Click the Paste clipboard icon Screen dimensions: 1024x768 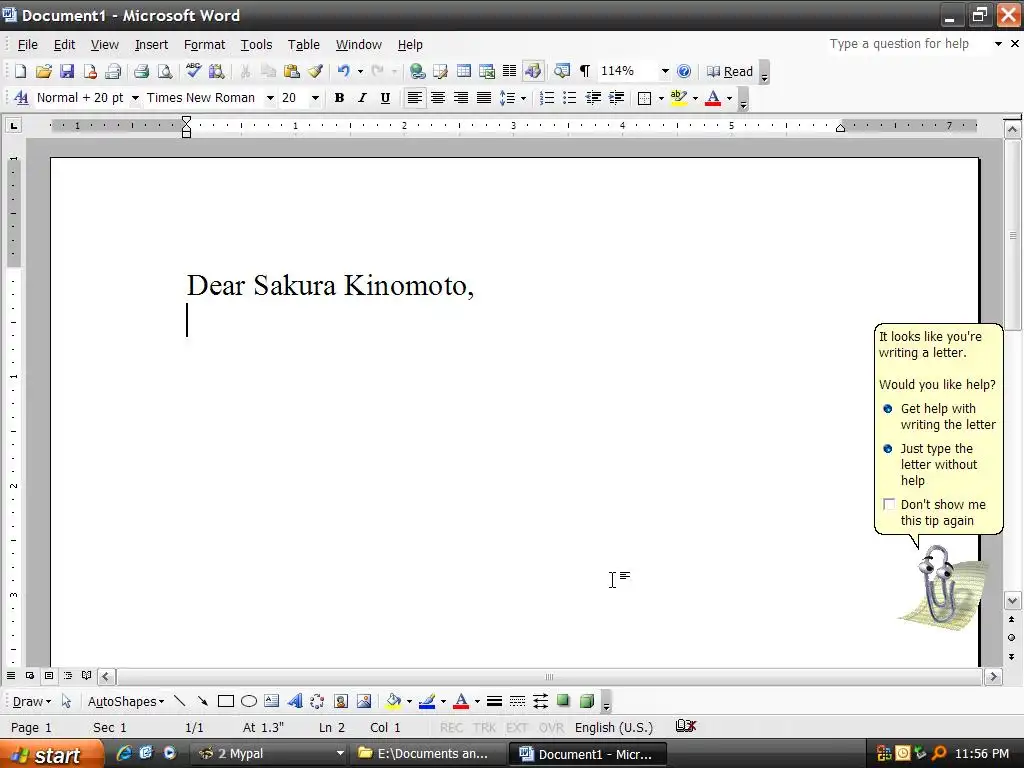(x=292, y=71)
